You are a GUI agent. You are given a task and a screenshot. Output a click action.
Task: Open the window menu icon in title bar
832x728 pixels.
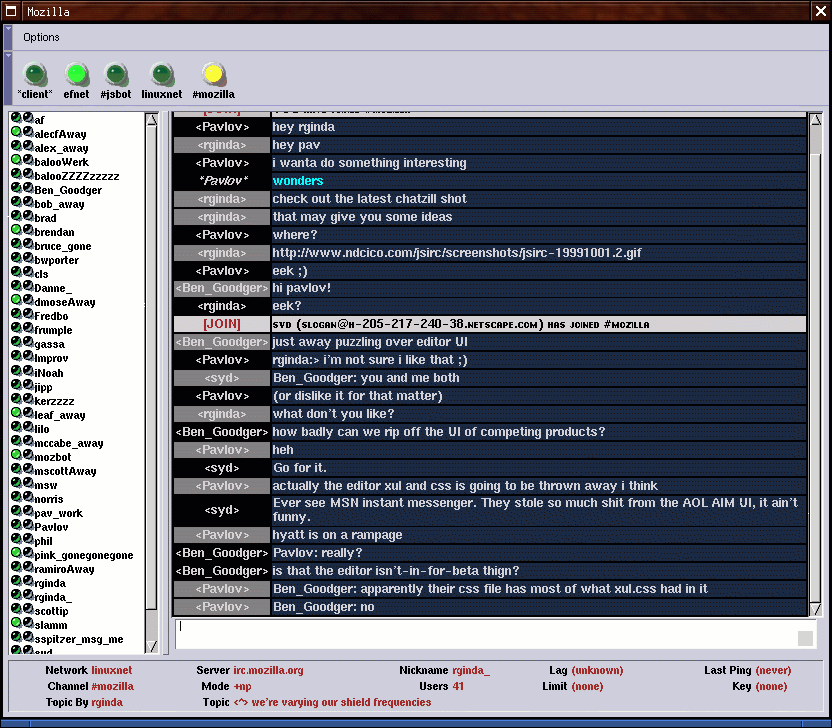tap(11, 11)
